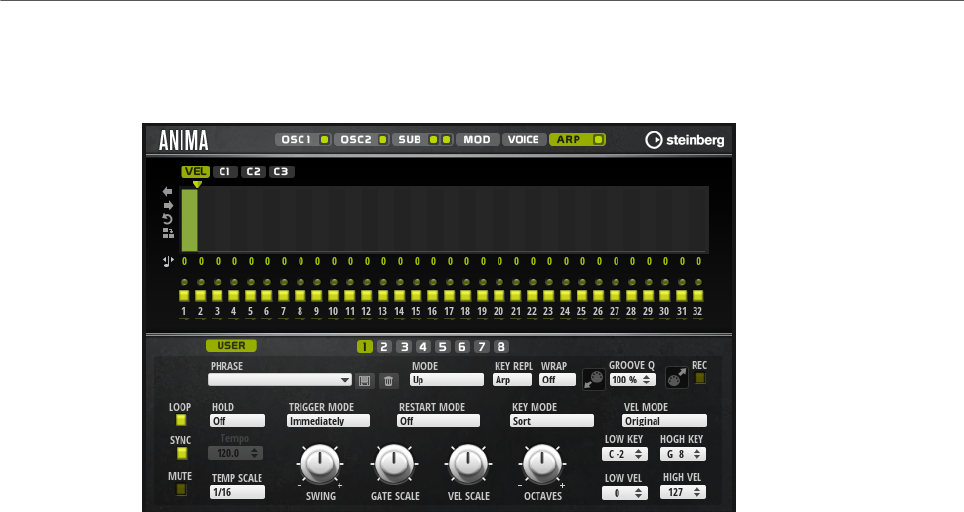Click the HIGH VEL 127 value field
Viewport: 964px width, 512px height.
682,492
